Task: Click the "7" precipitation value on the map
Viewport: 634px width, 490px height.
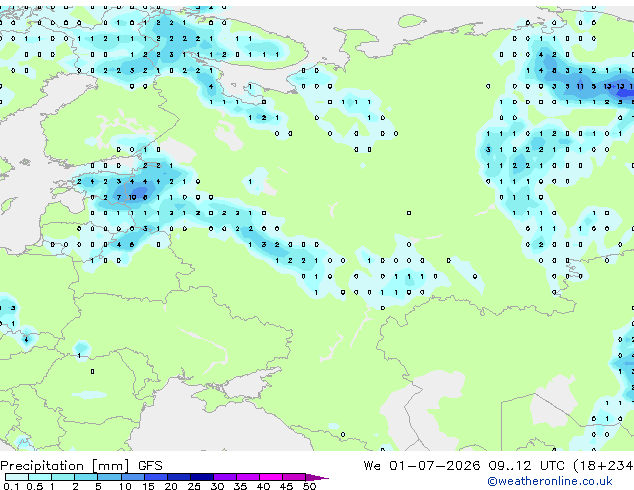Action: pos(119,197)
